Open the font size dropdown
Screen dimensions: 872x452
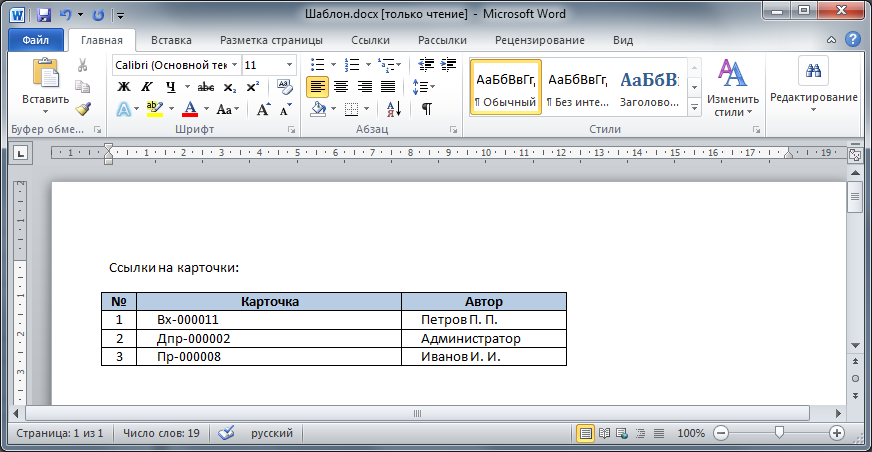[x=290, y=65]
